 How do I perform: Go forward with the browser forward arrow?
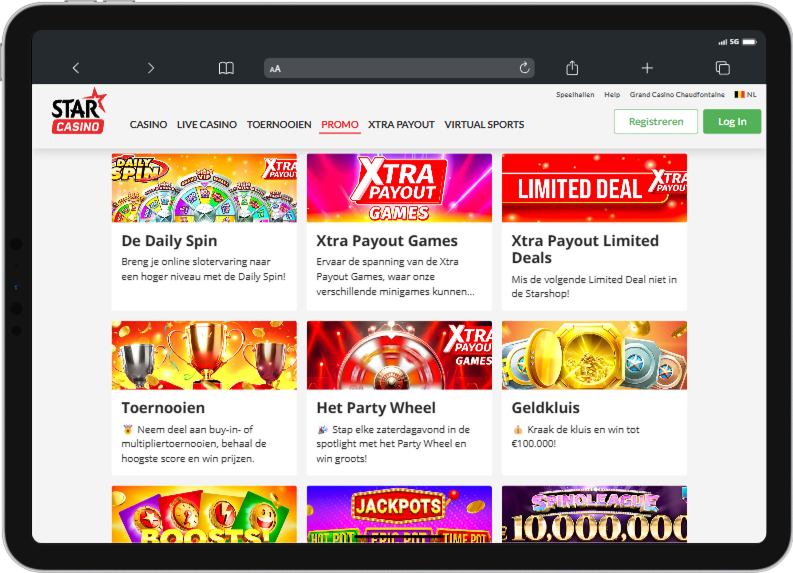(151, 68)
